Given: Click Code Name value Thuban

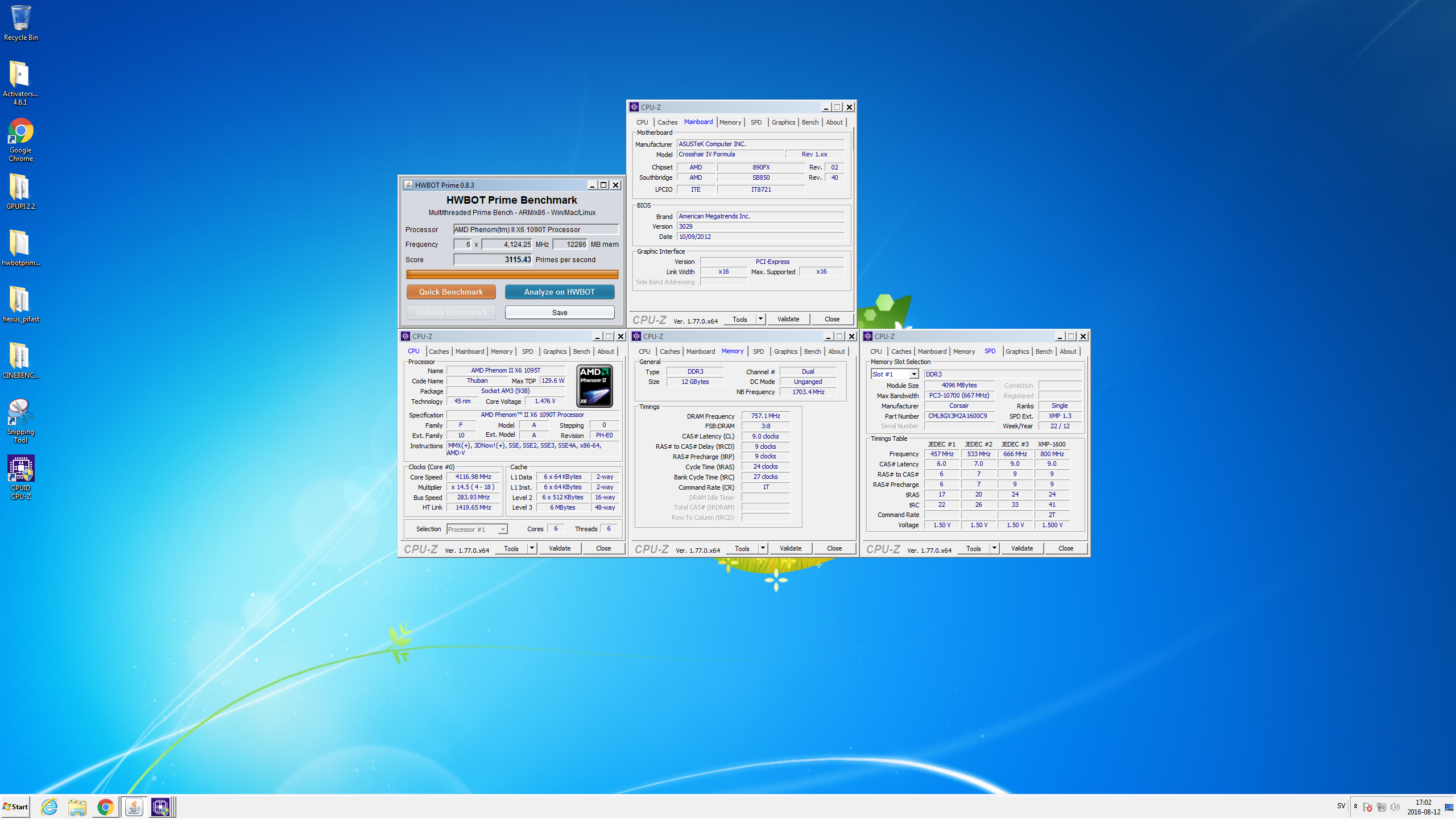Looking at the screenshot, I should pos(477,380).
